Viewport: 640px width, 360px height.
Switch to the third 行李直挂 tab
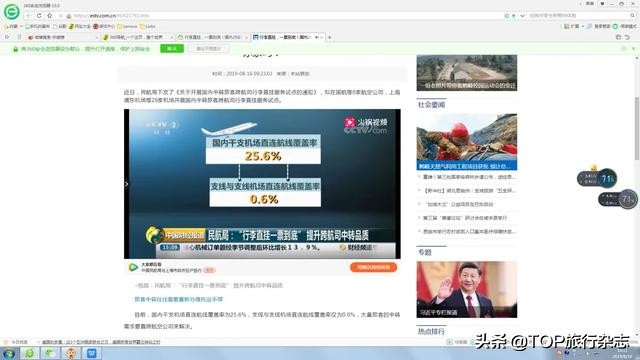point(212,37)
